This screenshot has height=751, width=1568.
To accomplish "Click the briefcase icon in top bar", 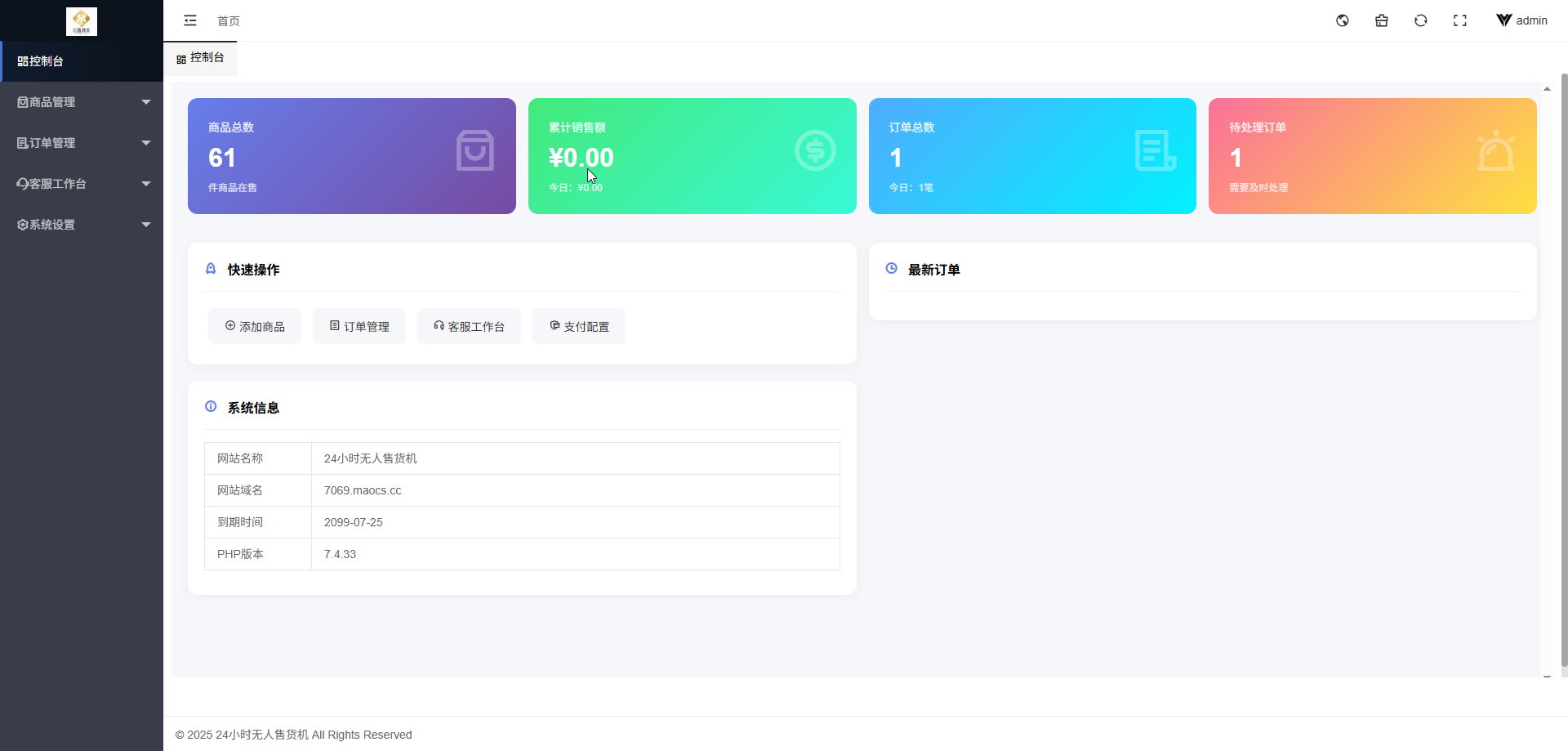I will pos(1382,20).
